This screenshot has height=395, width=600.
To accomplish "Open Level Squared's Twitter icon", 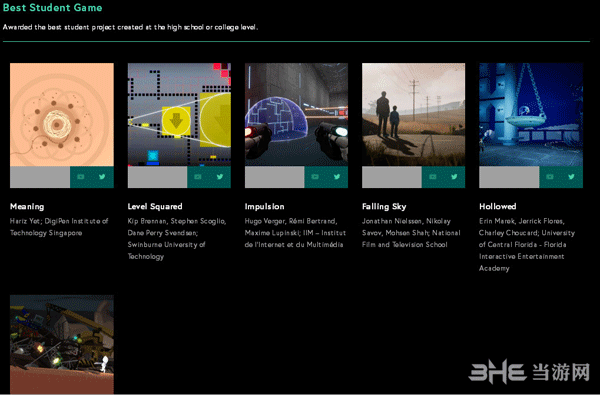I will tap(220, 177).
